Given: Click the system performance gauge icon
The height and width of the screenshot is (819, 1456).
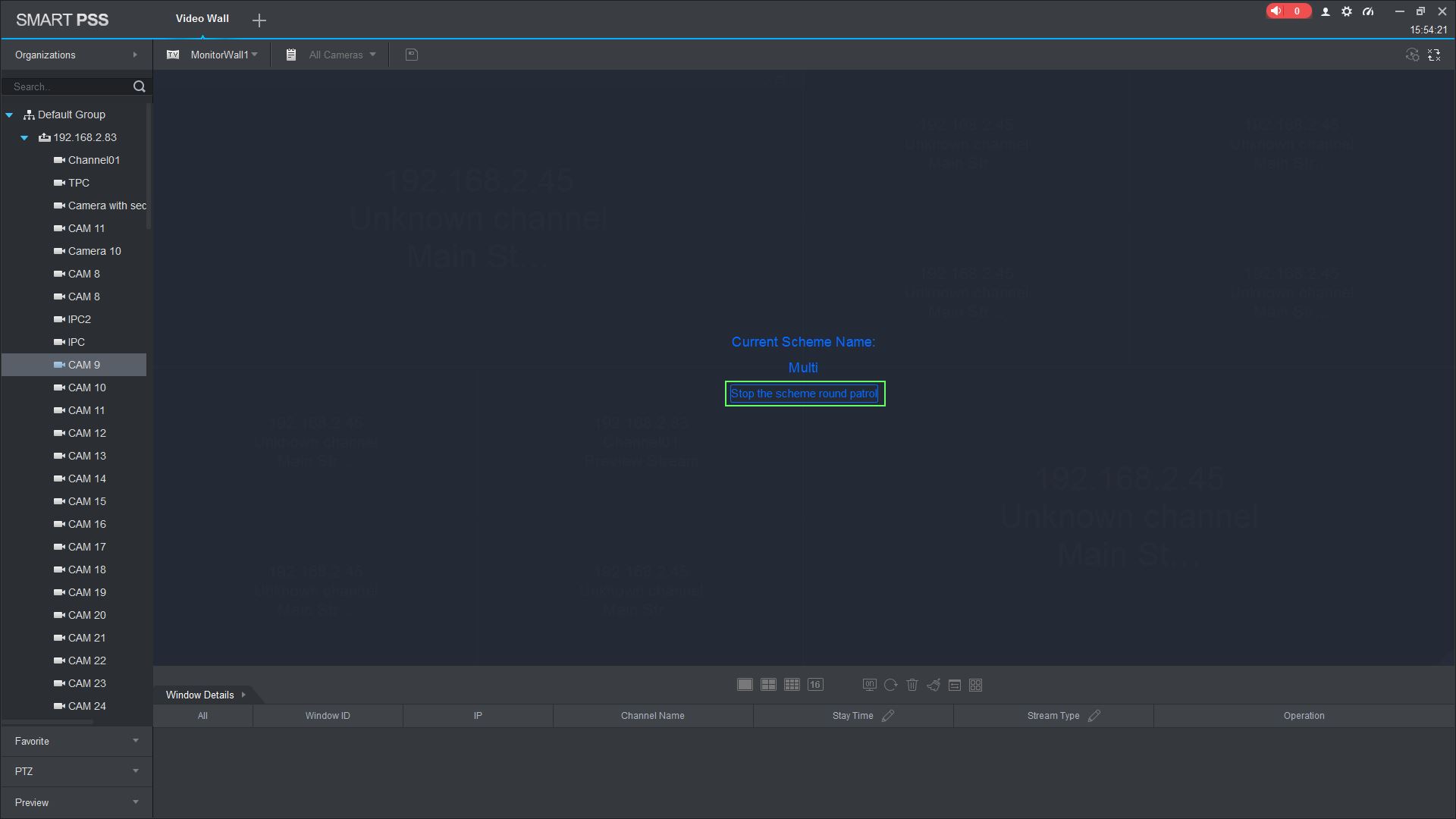Looking at the screenshot, I should 1368,11.
